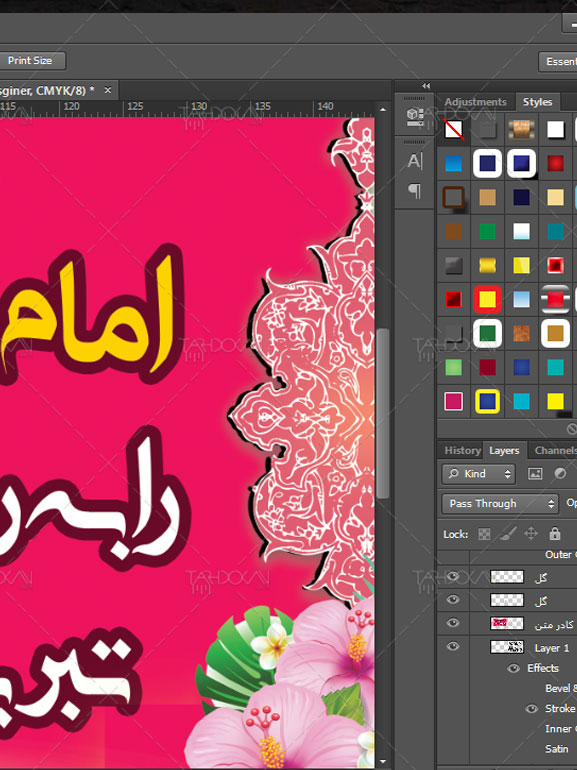Open the Kind layer filter dropdown
Image resolution: width=577 pixels, height=770 pixels.
[478, 474]
